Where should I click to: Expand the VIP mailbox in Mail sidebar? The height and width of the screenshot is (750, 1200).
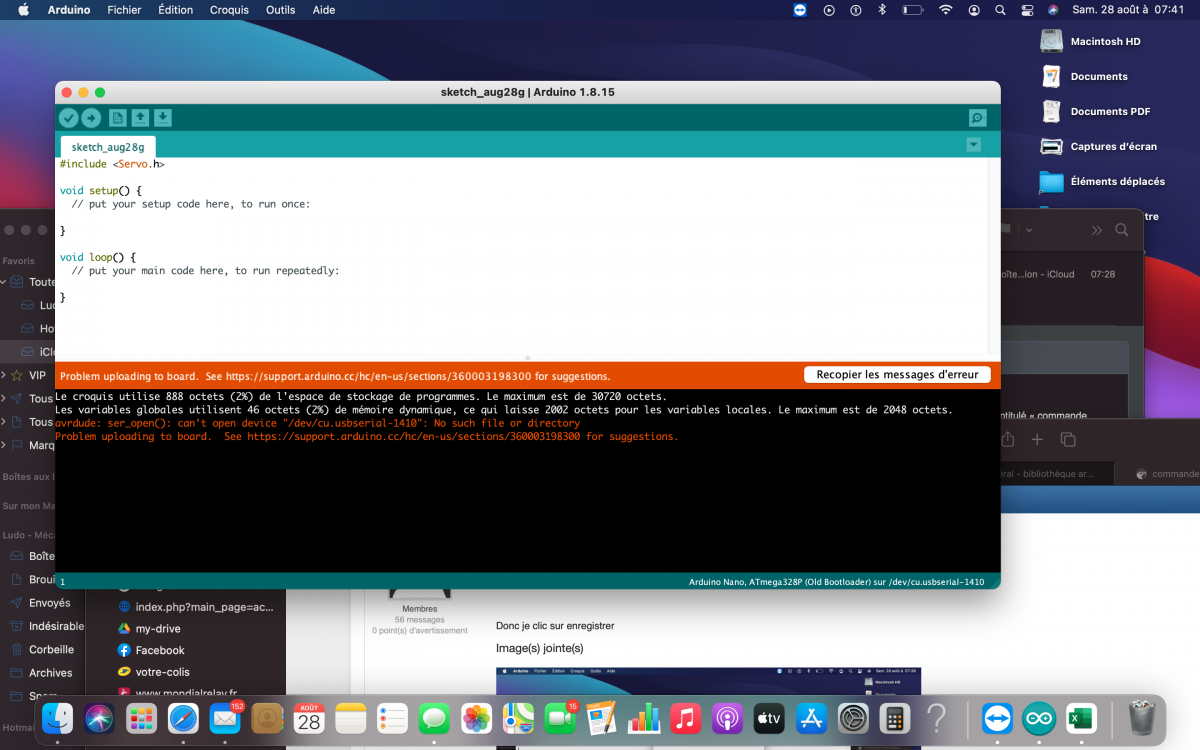click(x=5, y=375)
